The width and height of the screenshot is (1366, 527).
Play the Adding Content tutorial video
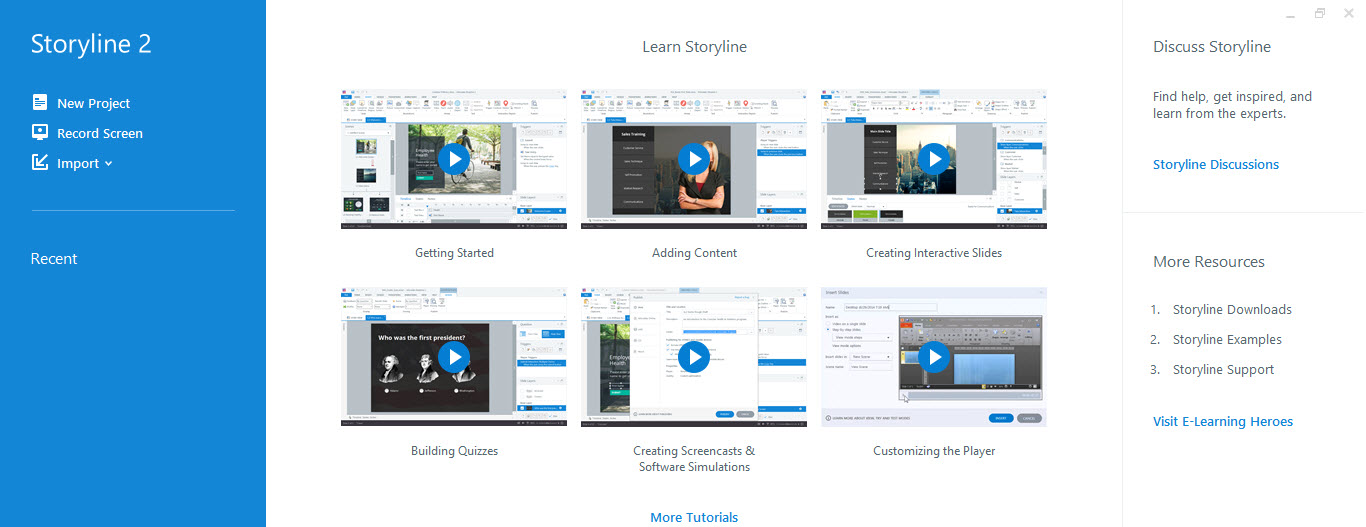coord(694,159)
